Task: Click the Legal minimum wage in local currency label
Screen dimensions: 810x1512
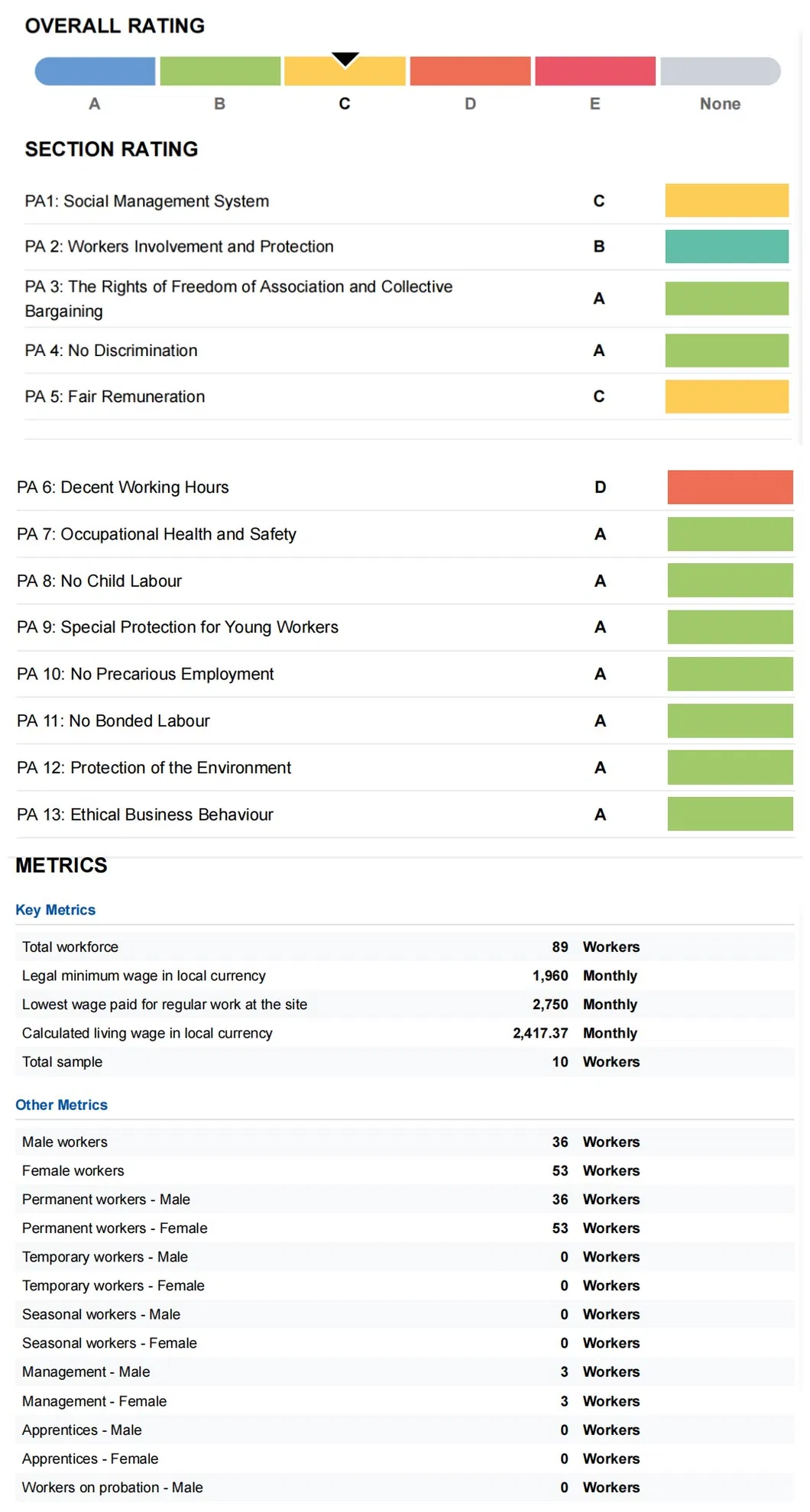Action: 144,976
